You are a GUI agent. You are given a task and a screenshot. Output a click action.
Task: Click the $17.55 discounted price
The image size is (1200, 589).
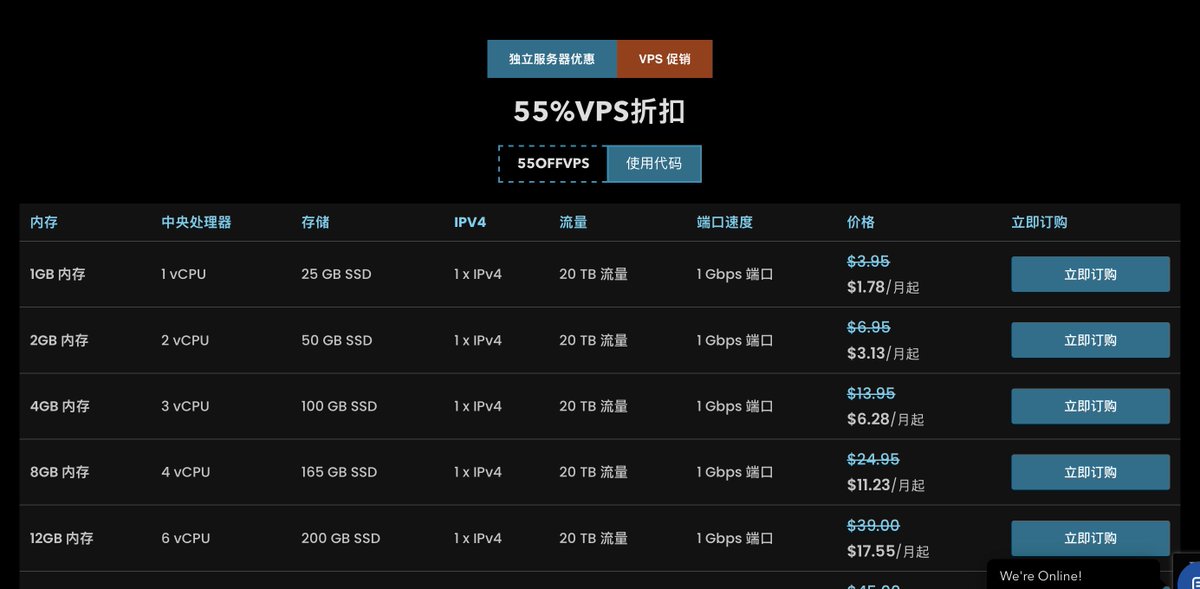[871, 551]
